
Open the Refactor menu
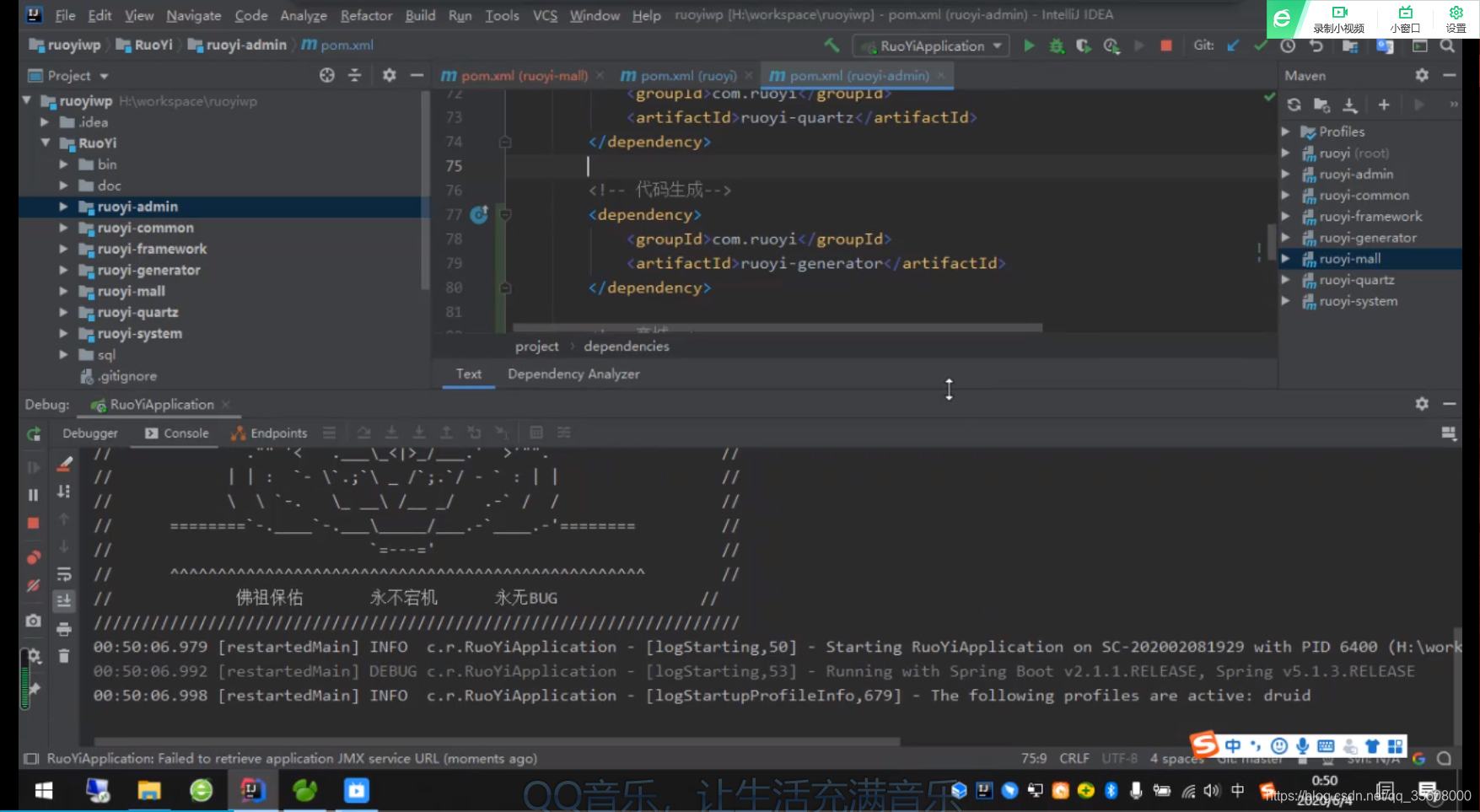[x=366, y=15]
